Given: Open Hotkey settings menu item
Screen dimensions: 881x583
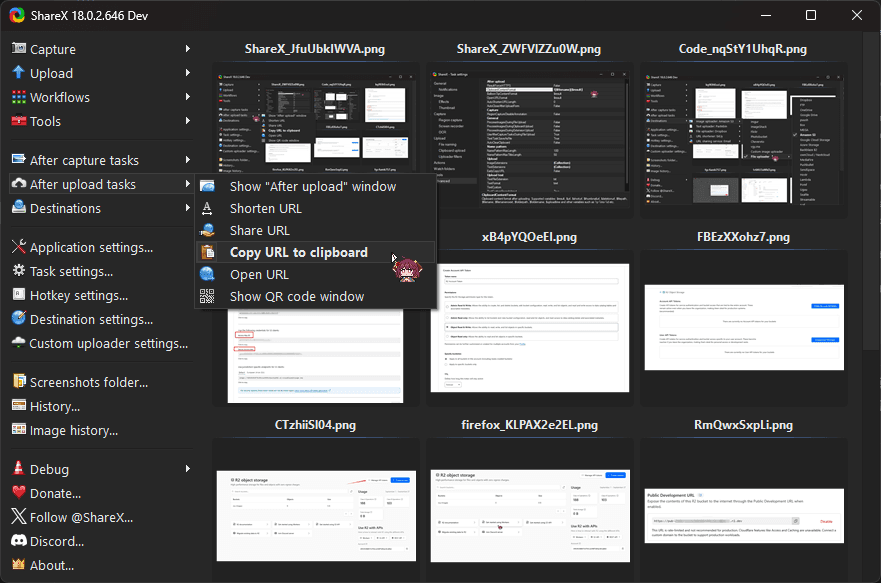Looking at the screenshot, I should (79, 295).
